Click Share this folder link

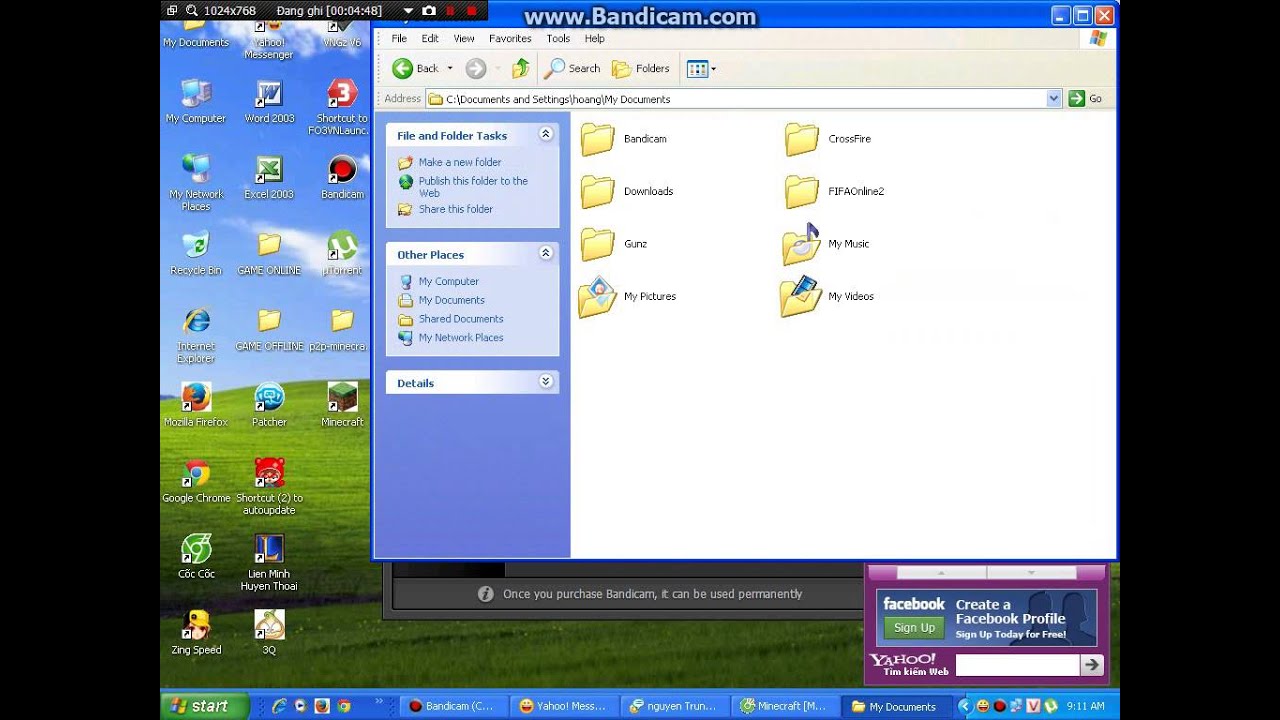click(456, 209)
